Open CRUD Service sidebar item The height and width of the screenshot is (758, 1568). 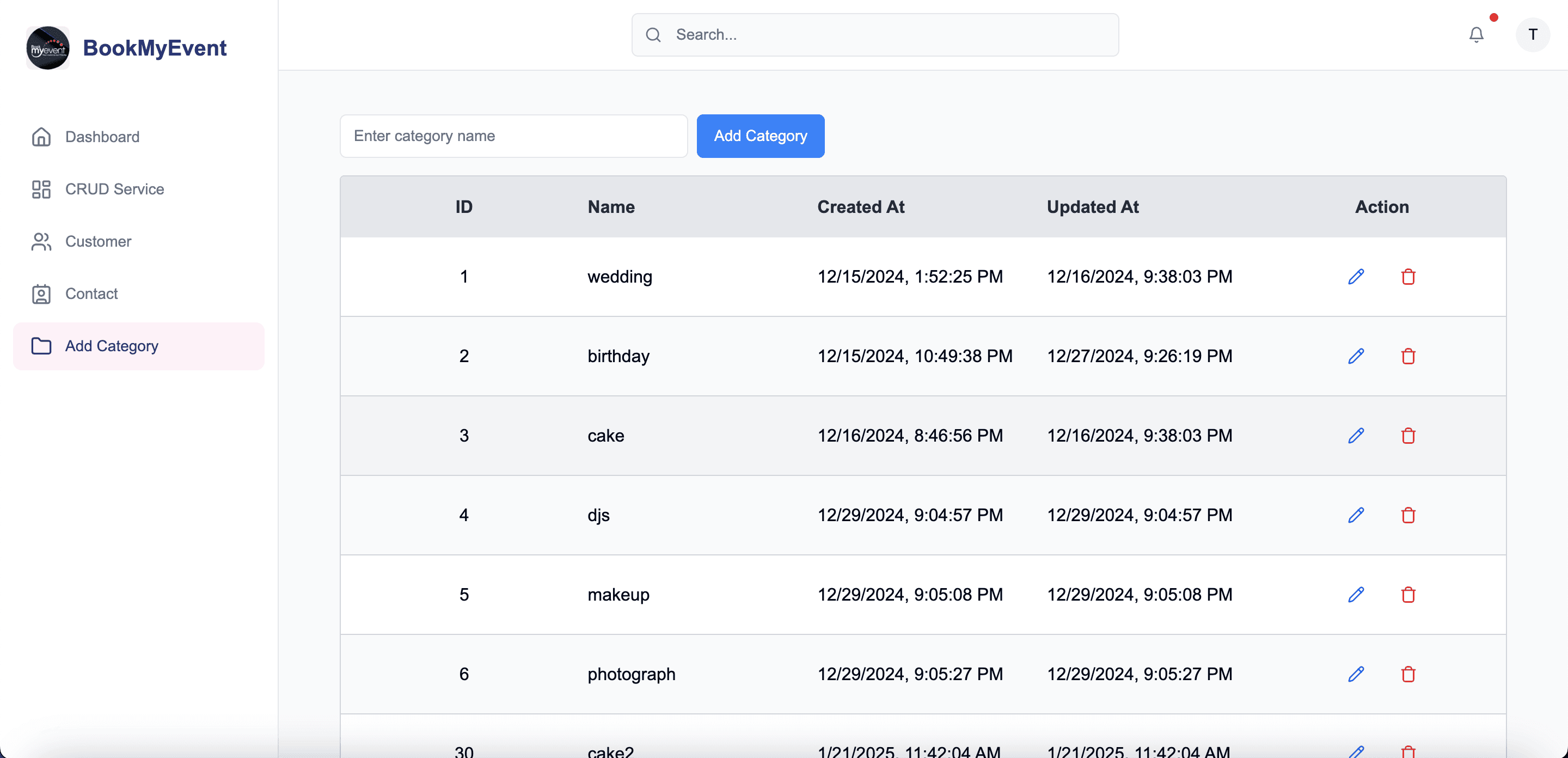[114, 189]
